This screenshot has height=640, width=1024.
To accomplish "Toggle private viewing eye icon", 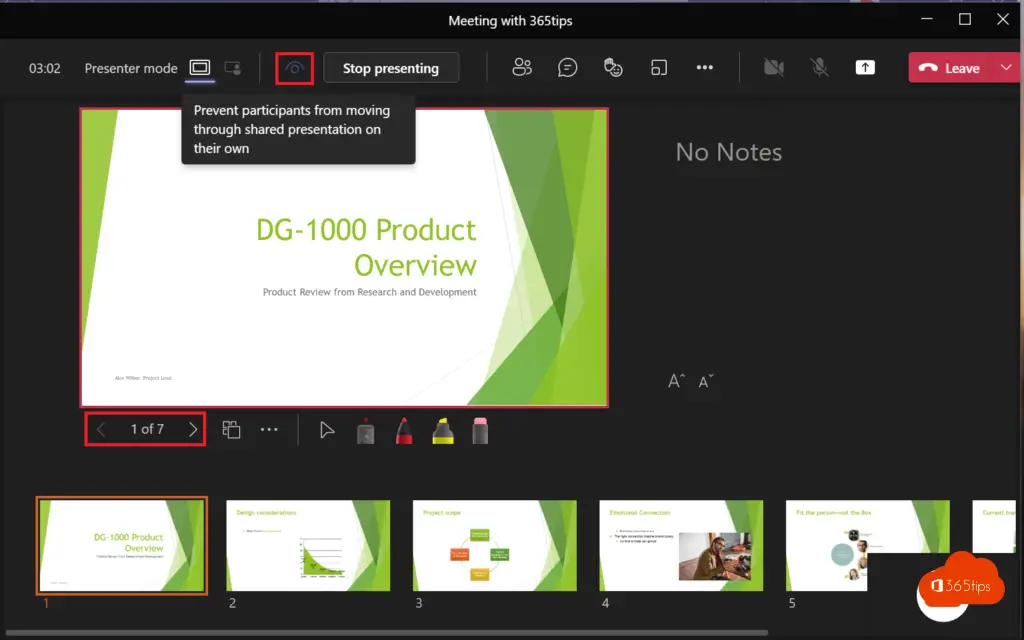I will point(294,68).
